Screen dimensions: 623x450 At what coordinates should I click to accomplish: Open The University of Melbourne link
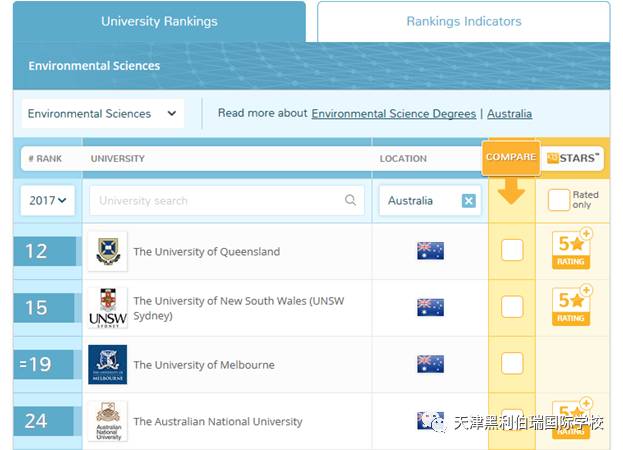[x=204, y=365]
